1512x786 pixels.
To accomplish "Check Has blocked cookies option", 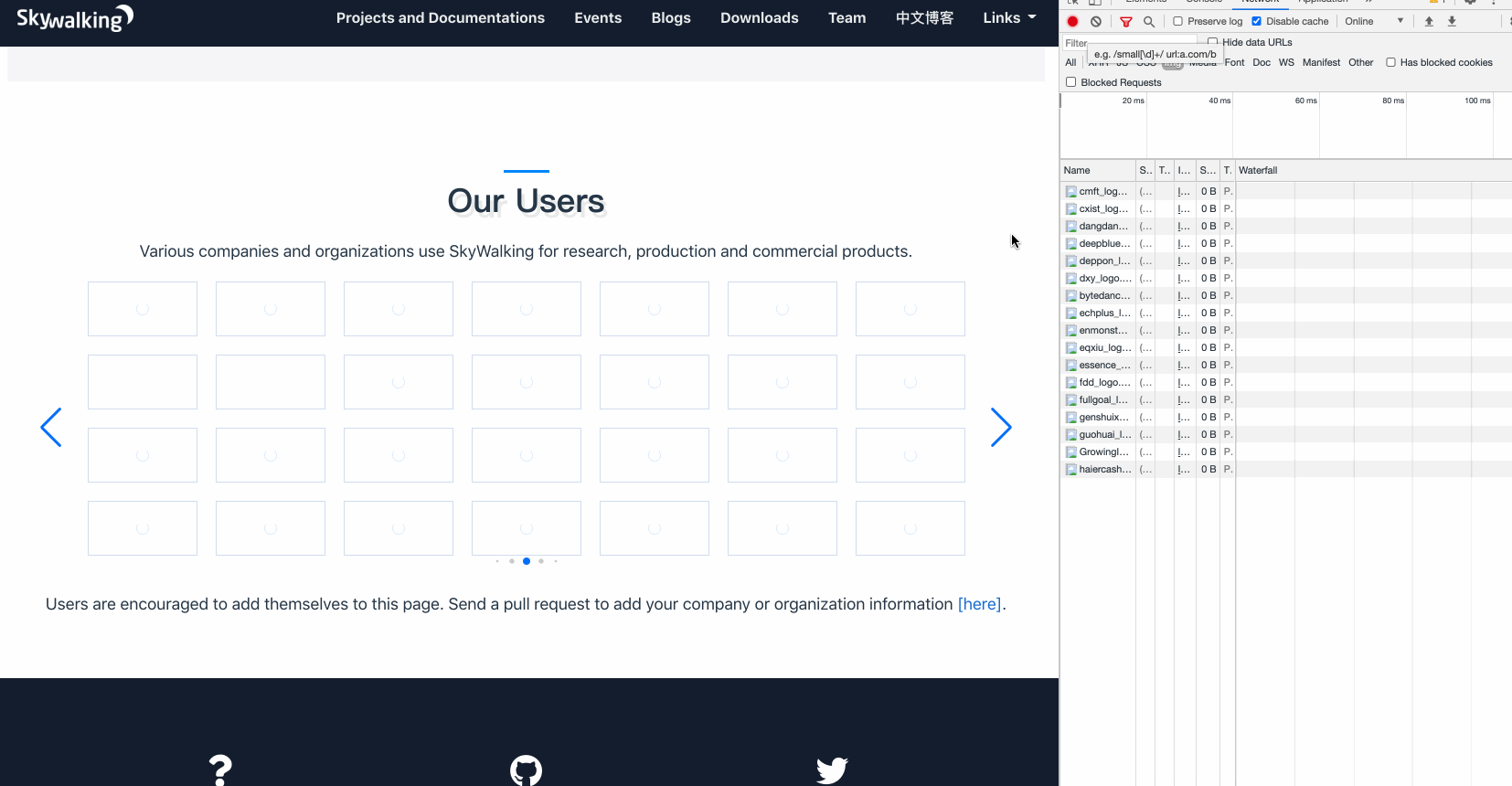I will 1391,62.
